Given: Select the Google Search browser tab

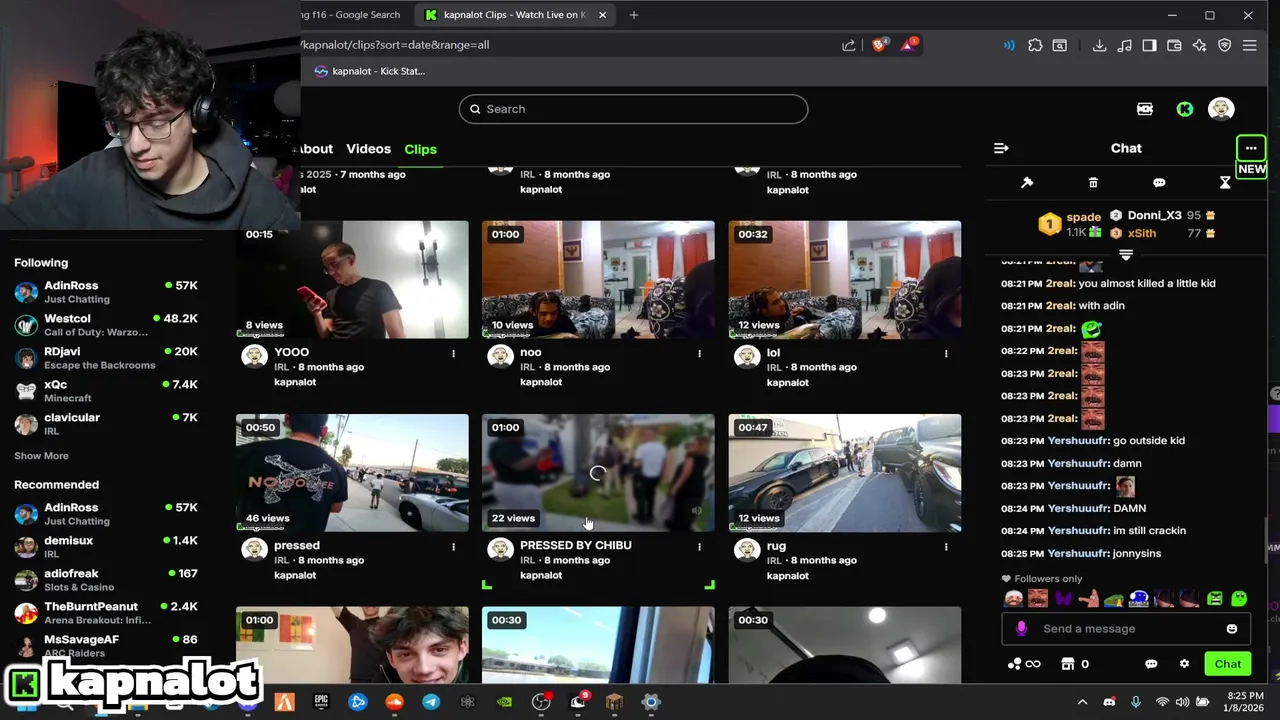Looking at the screenshot, I should [x=352, y=15].
